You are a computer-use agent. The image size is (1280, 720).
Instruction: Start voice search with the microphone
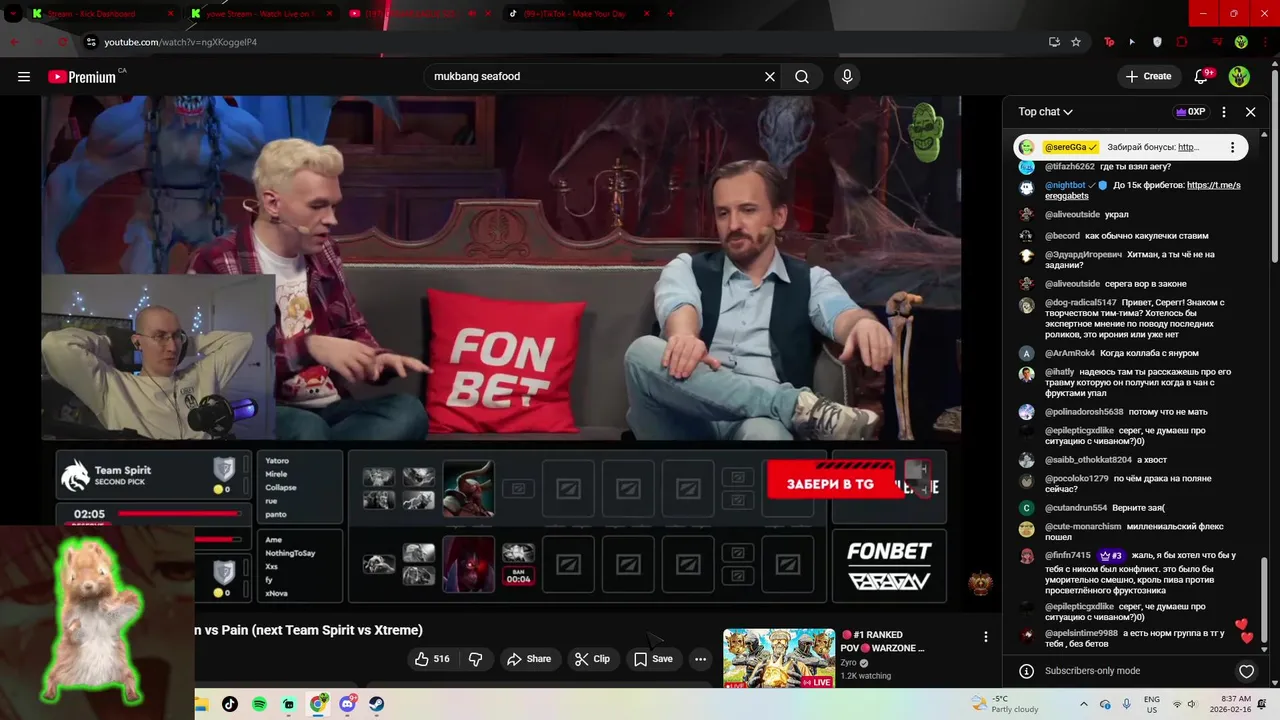tap(847, 76)
